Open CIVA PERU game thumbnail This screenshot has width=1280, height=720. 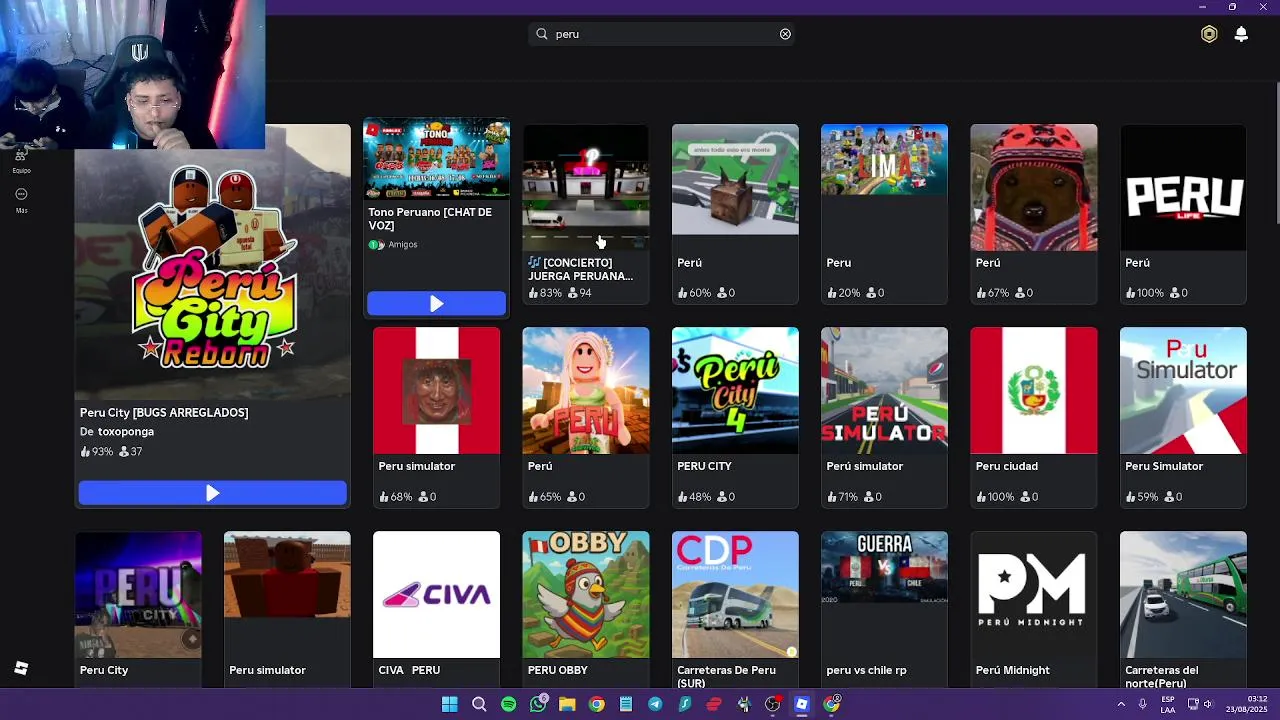436,594
